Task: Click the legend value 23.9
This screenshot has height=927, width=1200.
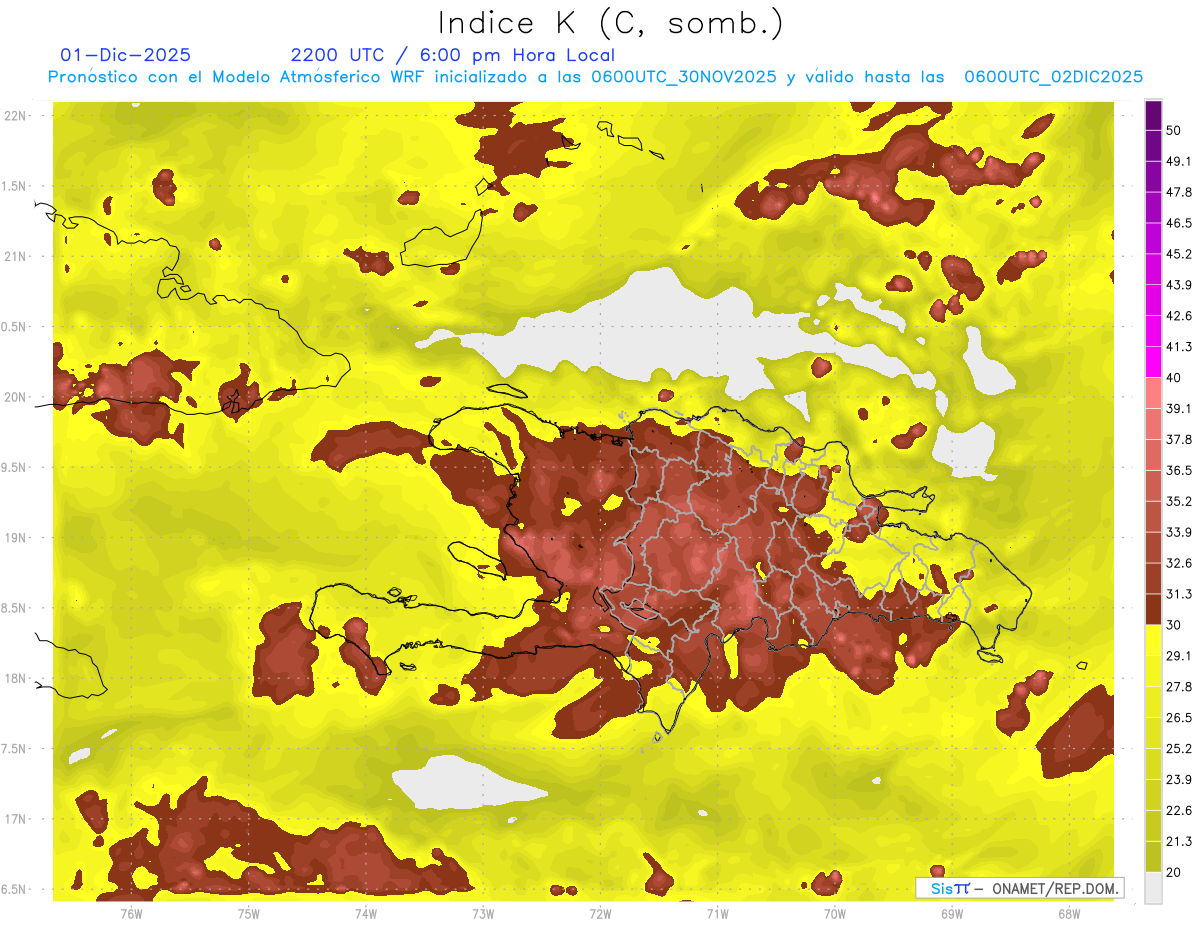Action: [1178, 780]
